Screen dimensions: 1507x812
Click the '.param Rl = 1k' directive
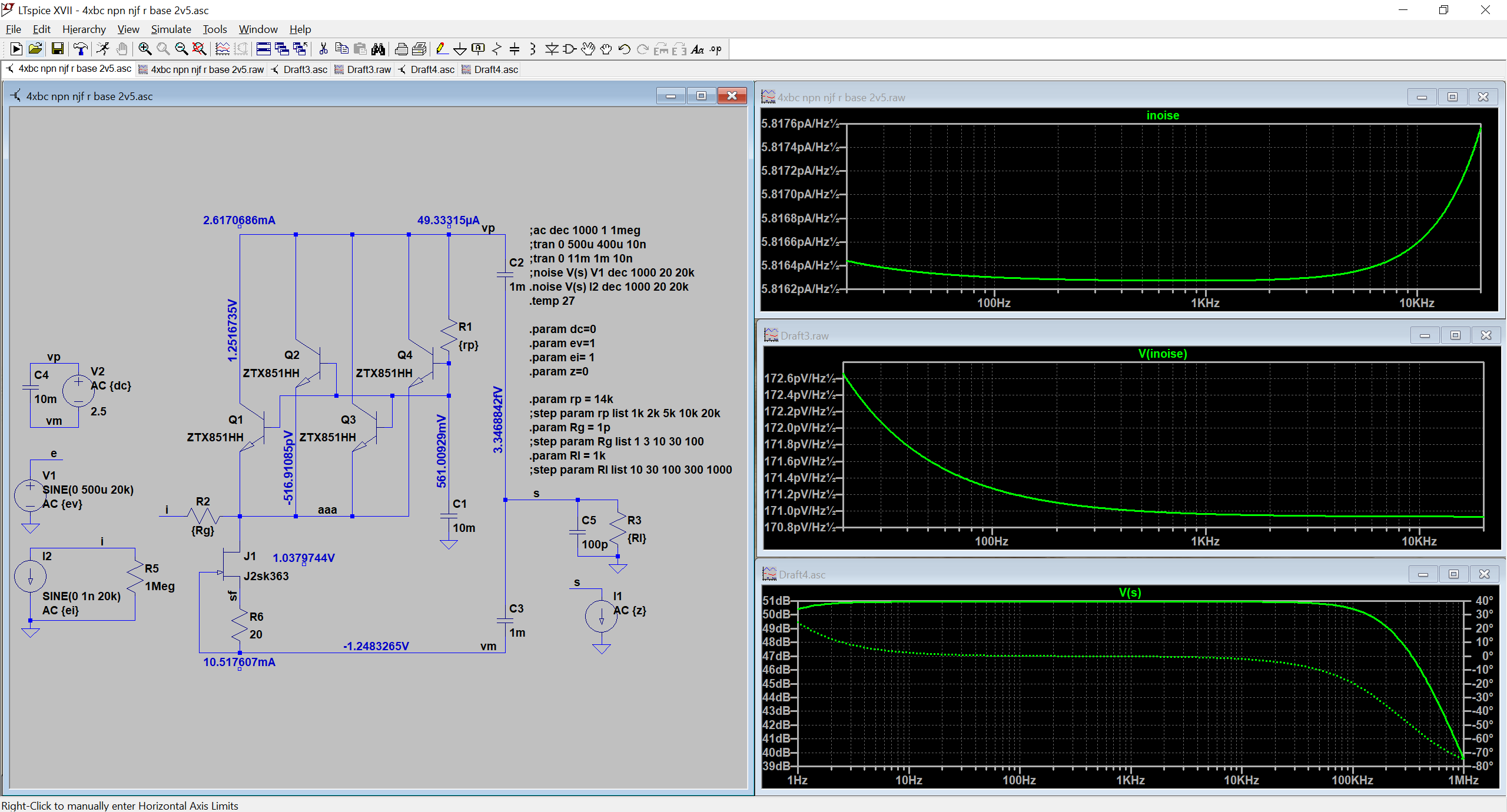point(567,455)
